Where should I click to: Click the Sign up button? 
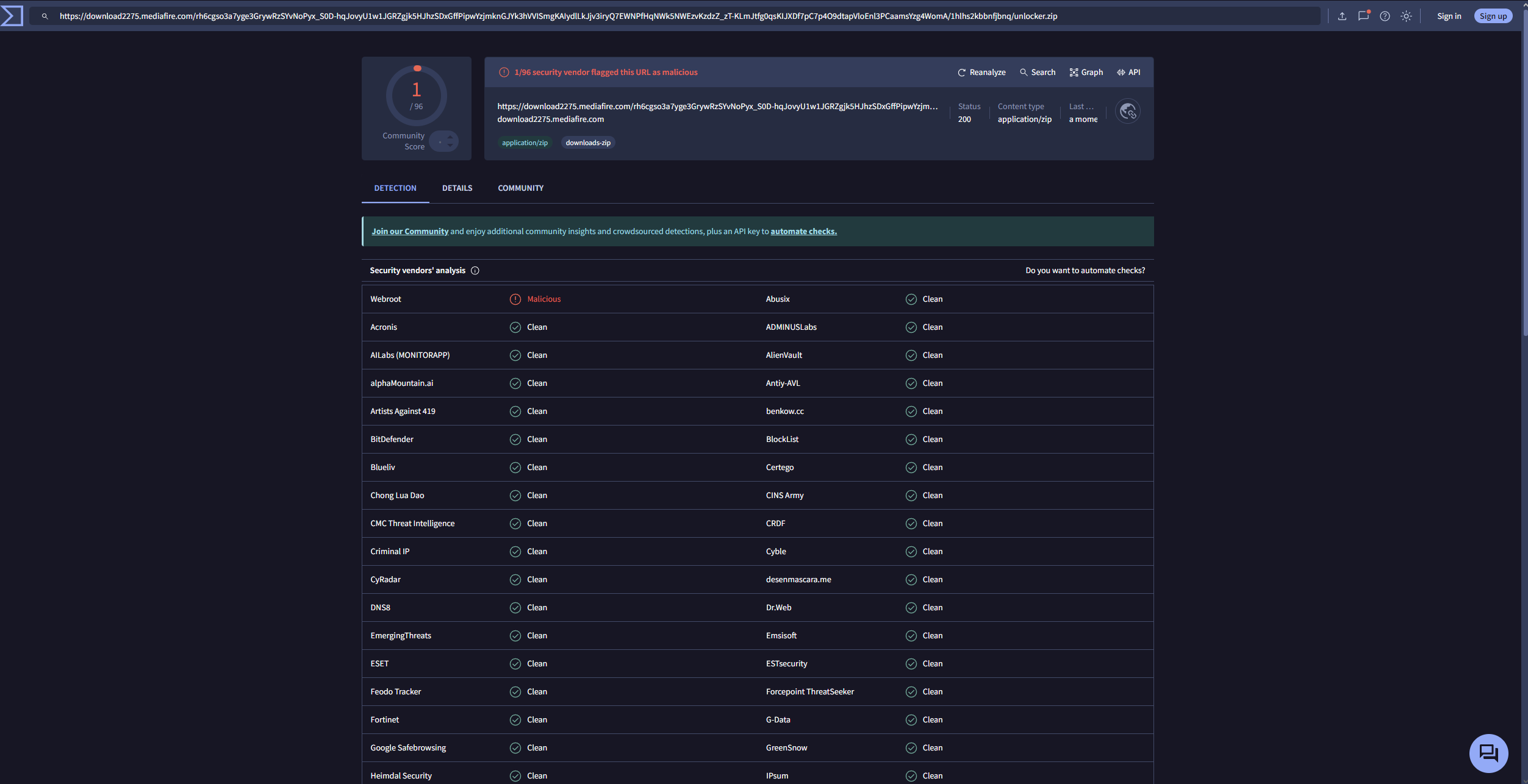1493,16
